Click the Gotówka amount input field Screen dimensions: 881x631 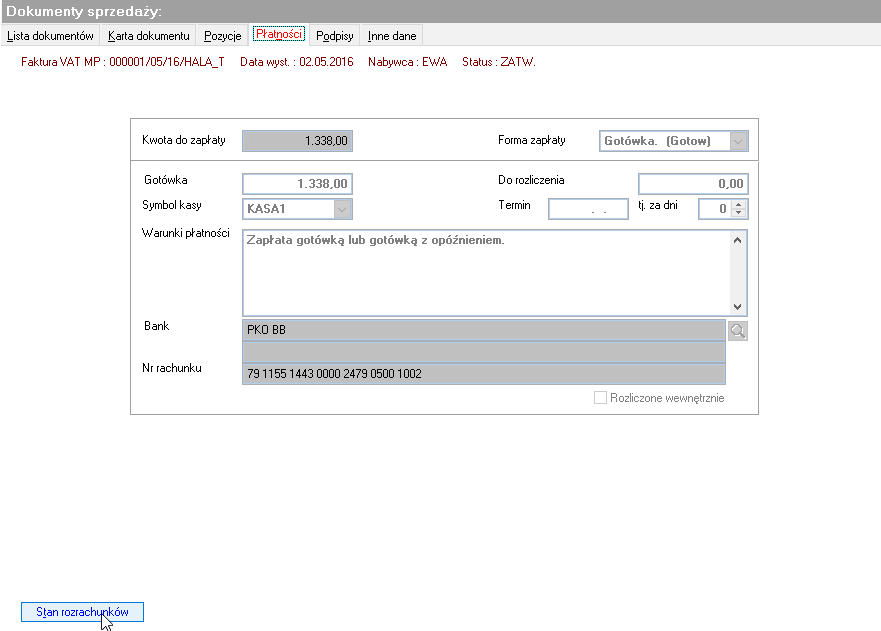(297, 184)
